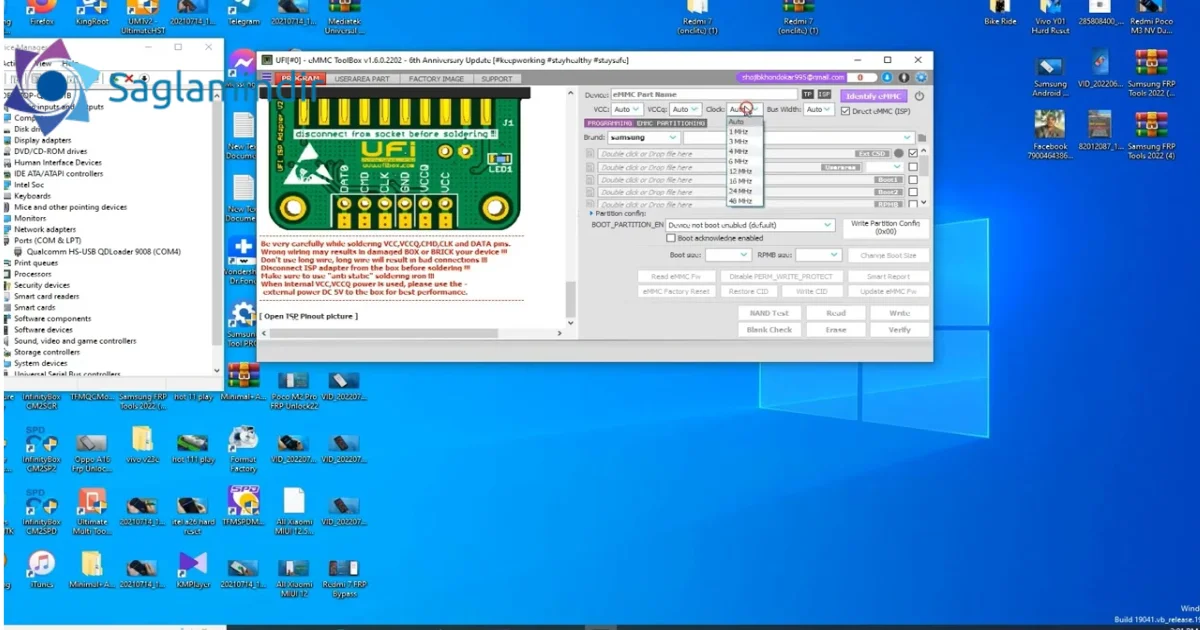The width and height of the screenshot is (1200, 630).
Task: Open the settings gear in UFI header
Action: [x=922, y=77]
